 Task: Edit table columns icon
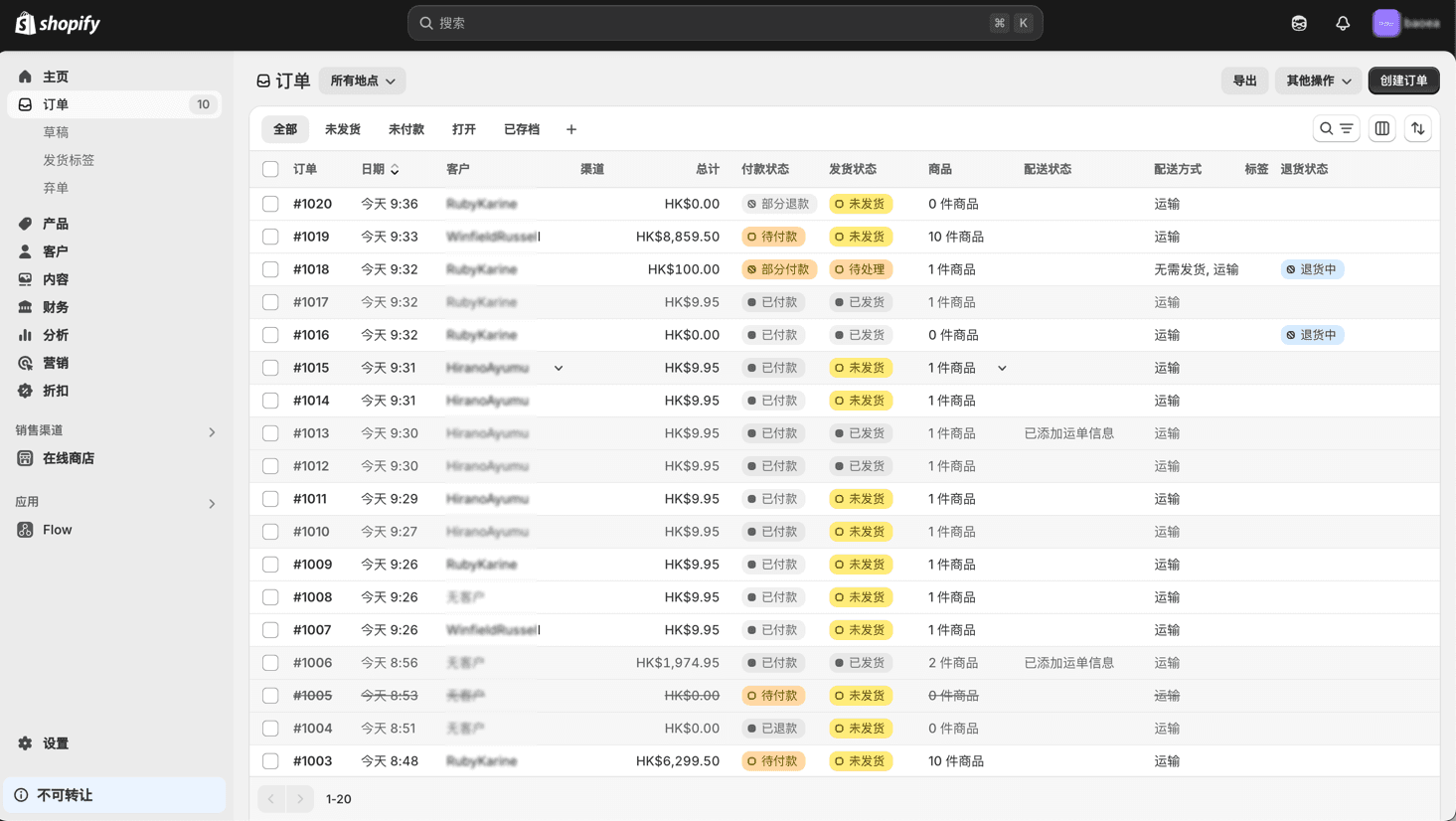click(x=1381, y=128)
